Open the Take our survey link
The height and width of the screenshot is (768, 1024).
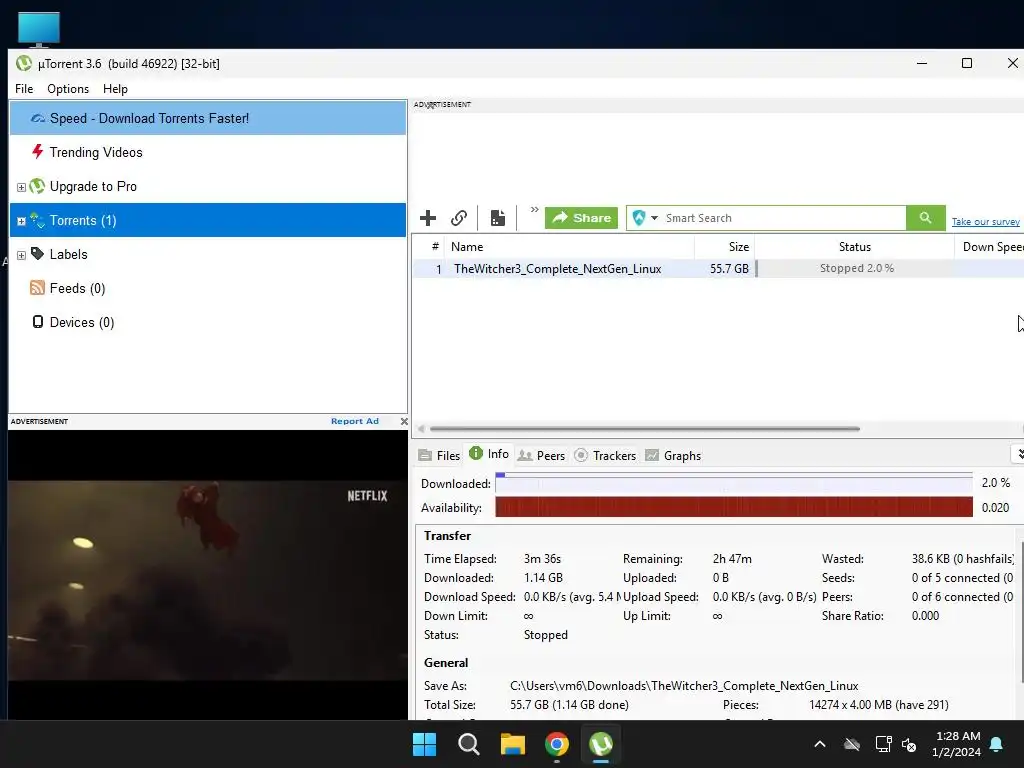[985, 222]
